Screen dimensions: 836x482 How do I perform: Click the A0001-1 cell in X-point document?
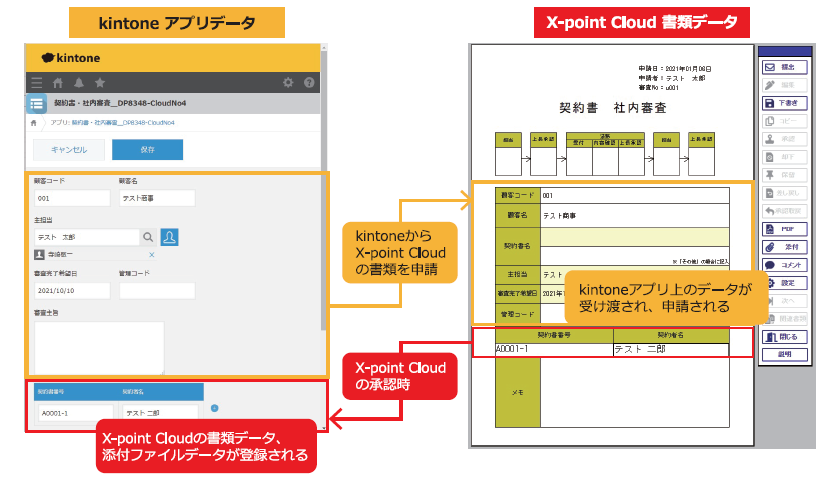tap(554, 349)
